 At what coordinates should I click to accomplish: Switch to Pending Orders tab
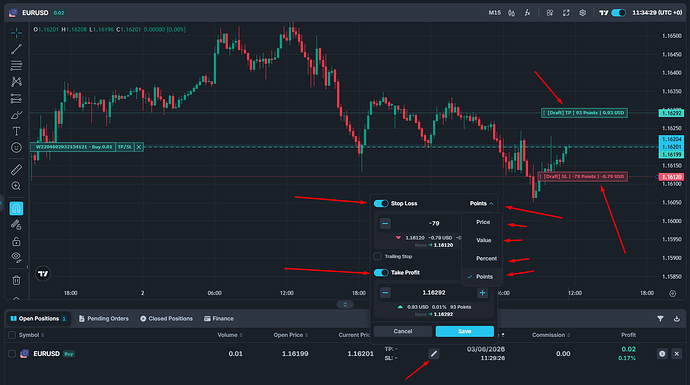tap(104, 319)
